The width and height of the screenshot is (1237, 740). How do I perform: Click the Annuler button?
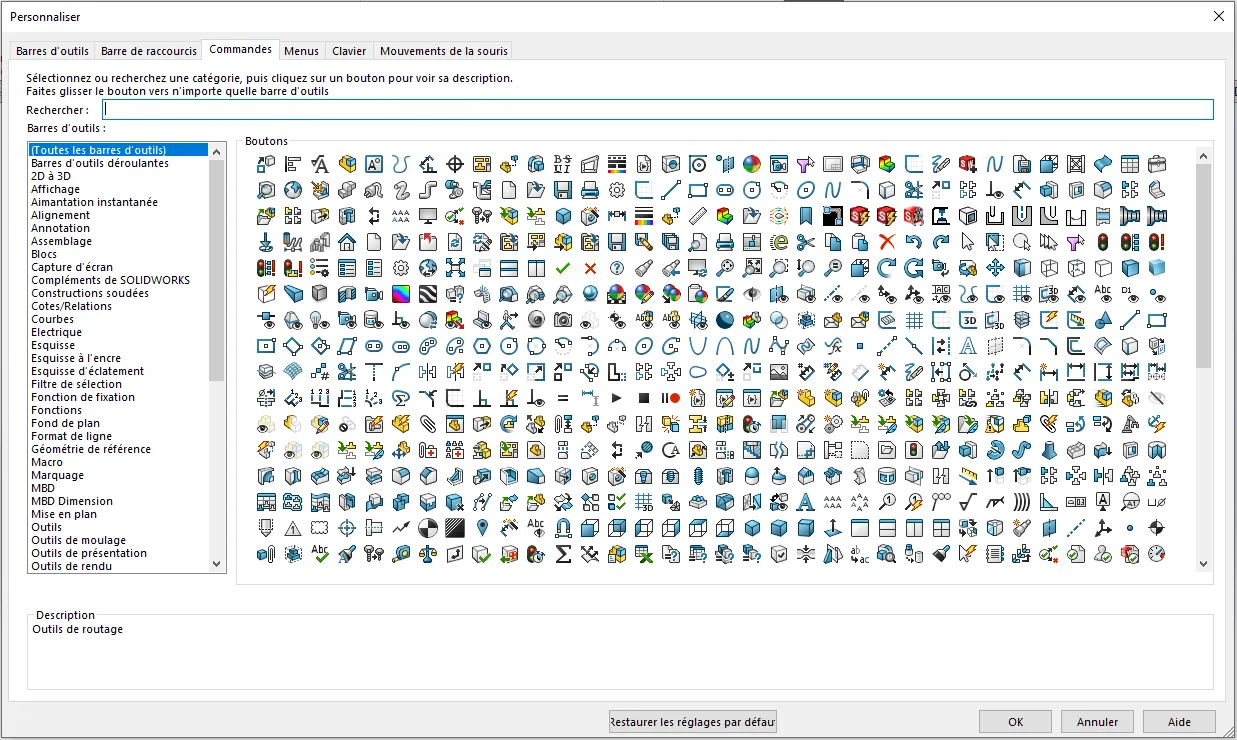click(x=1097, y=721)
